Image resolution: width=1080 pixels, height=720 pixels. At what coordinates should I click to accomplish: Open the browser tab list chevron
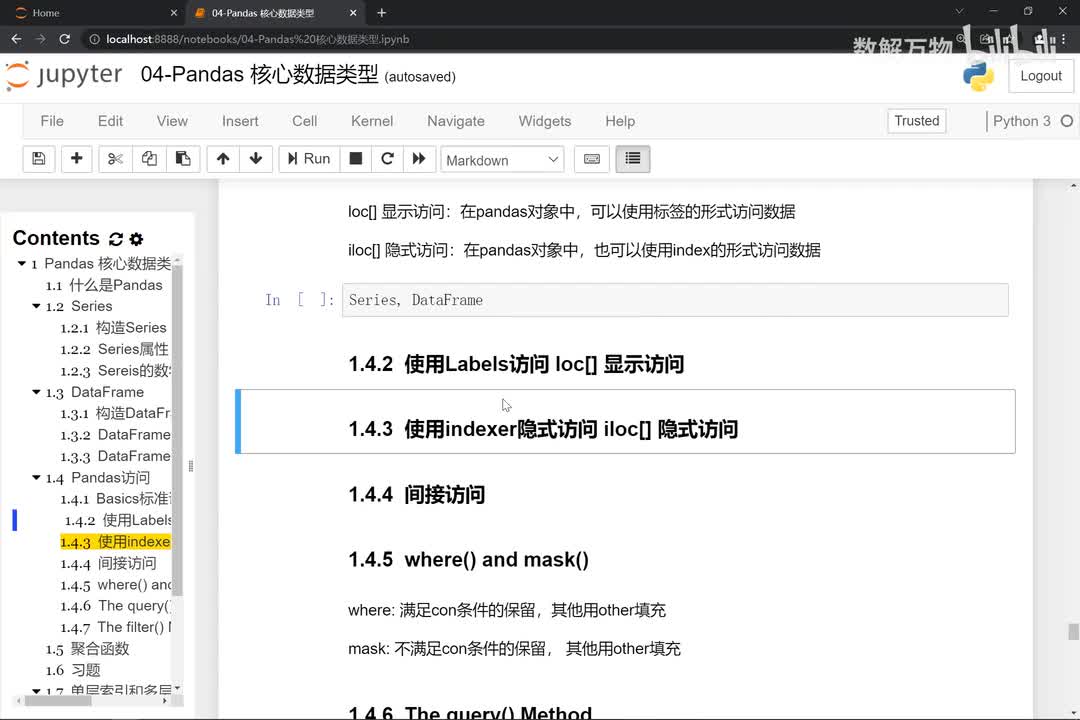[x=959, y=12]
